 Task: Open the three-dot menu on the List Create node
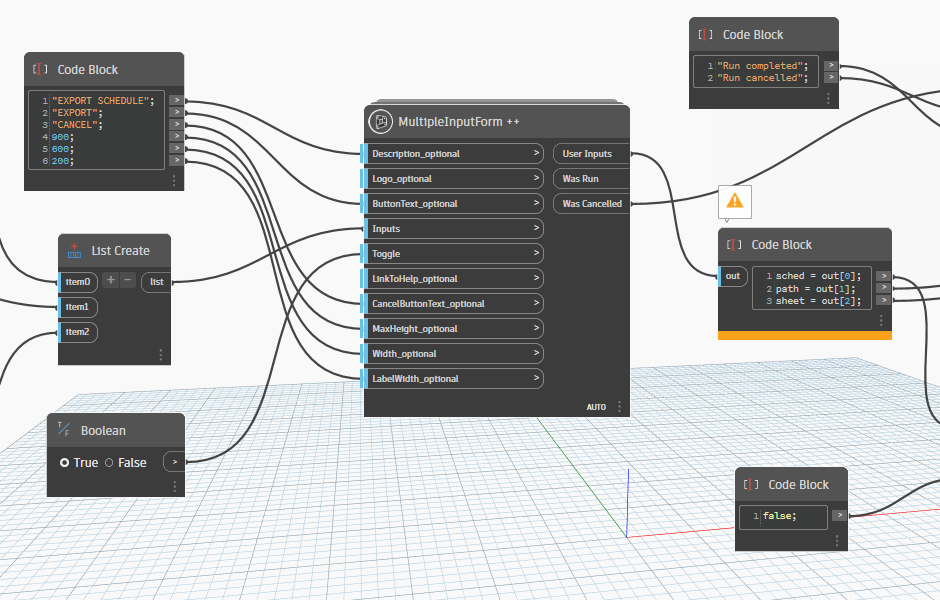coord(161,354)
